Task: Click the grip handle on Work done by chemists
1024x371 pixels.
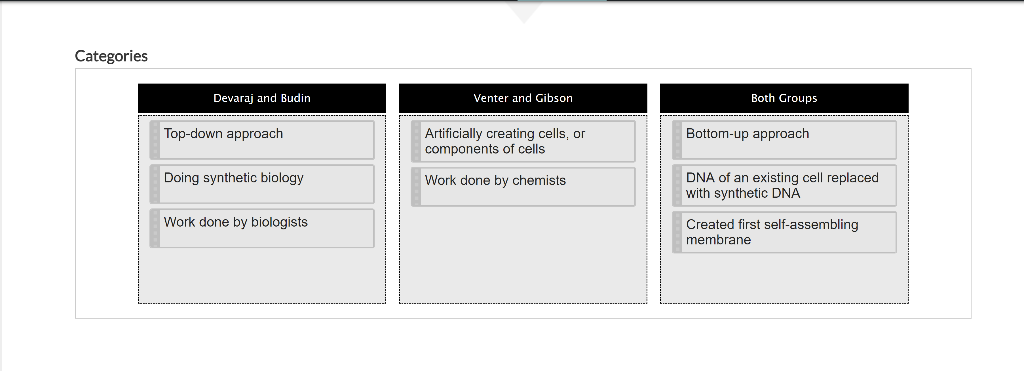Action: 416,187
